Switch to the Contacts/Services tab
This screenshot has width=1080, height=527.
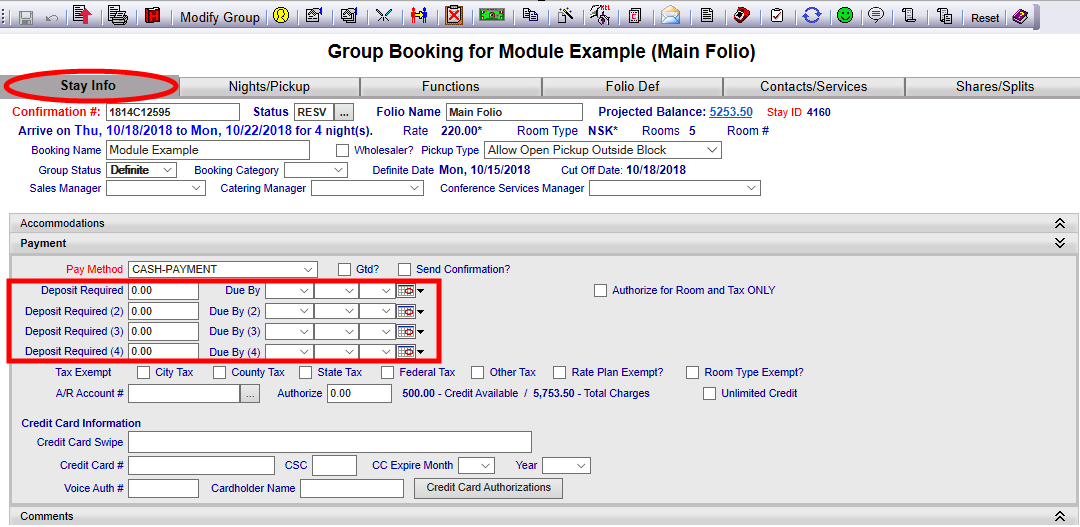point(813,87)
